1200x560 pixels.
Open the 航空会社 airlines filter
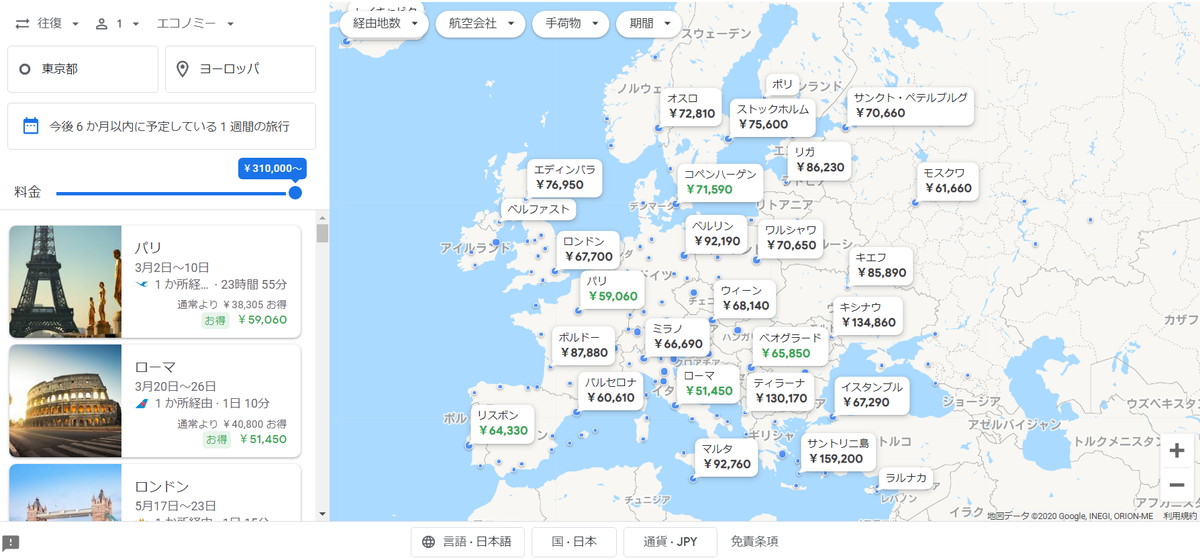[481, 23]
